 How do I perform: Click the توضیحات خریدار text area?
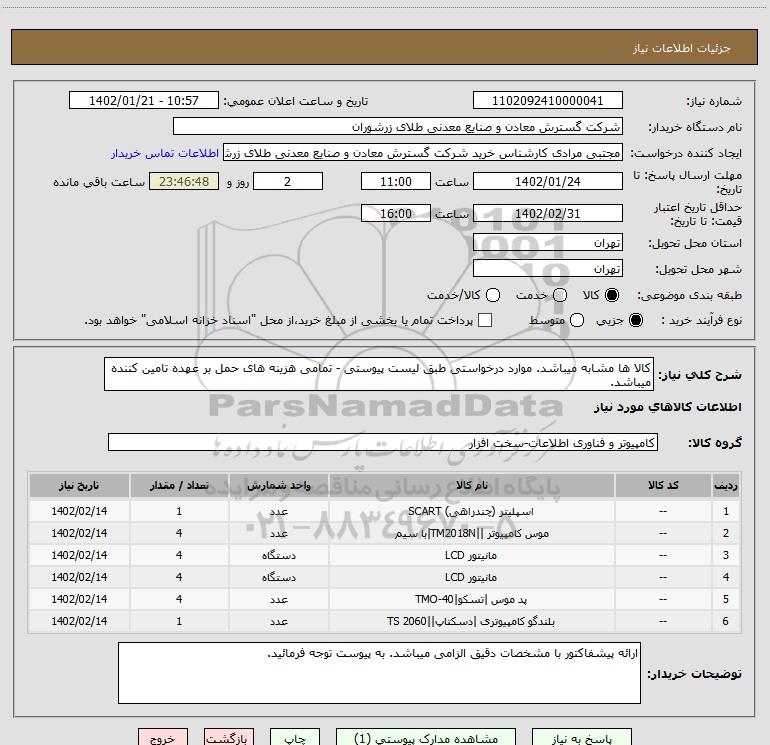click(x=379, y=673)
